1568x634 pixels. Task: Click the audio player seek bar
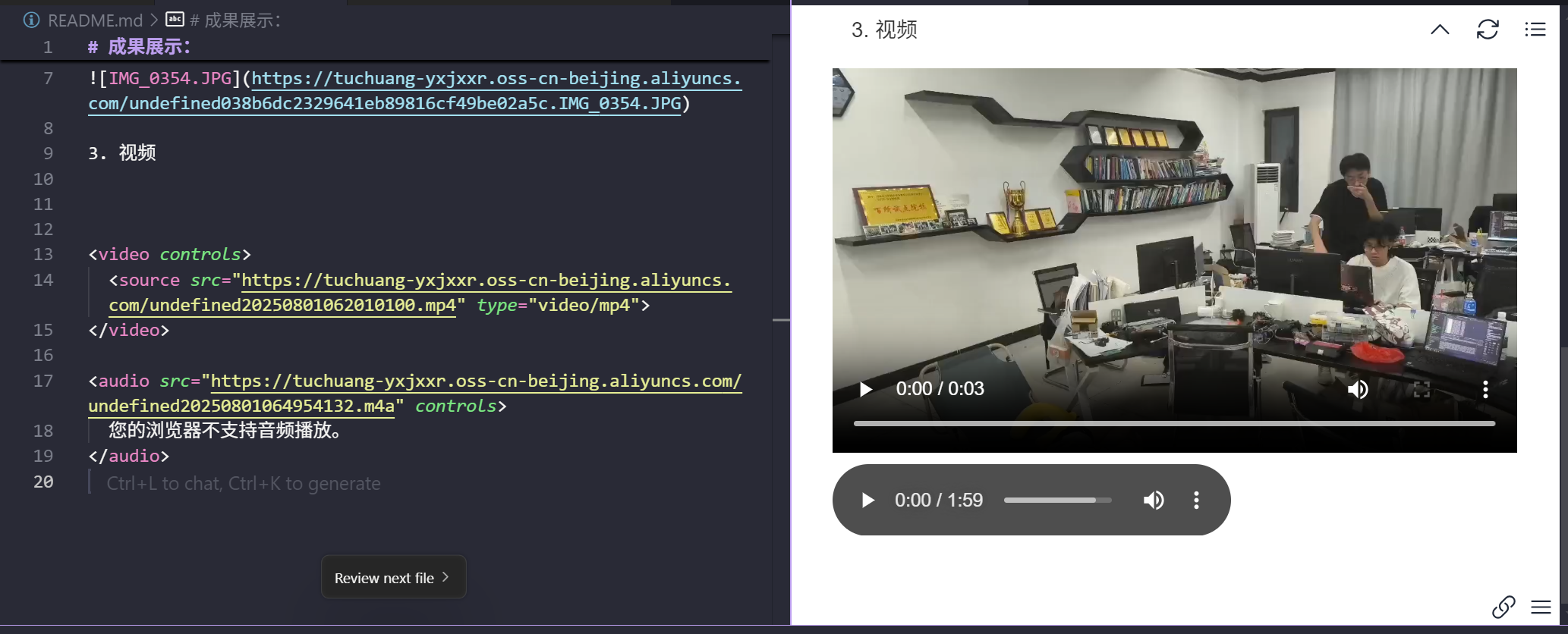1056,501
